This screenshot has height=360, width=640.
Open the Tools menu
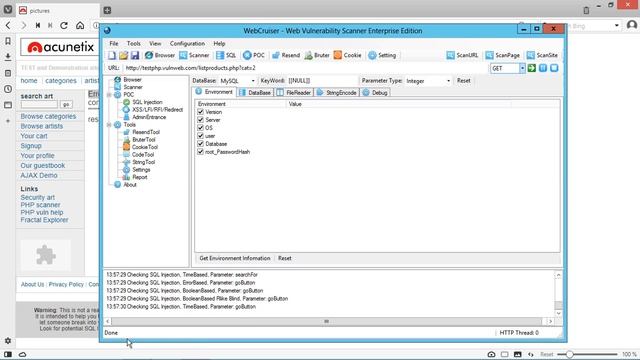[x=133, y=43]
